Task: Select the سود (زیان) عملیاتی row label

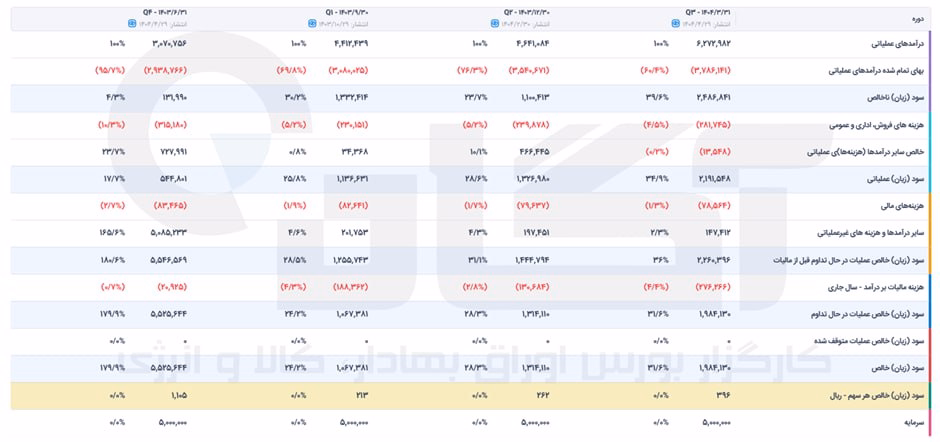Action: [x=895, y=179]
